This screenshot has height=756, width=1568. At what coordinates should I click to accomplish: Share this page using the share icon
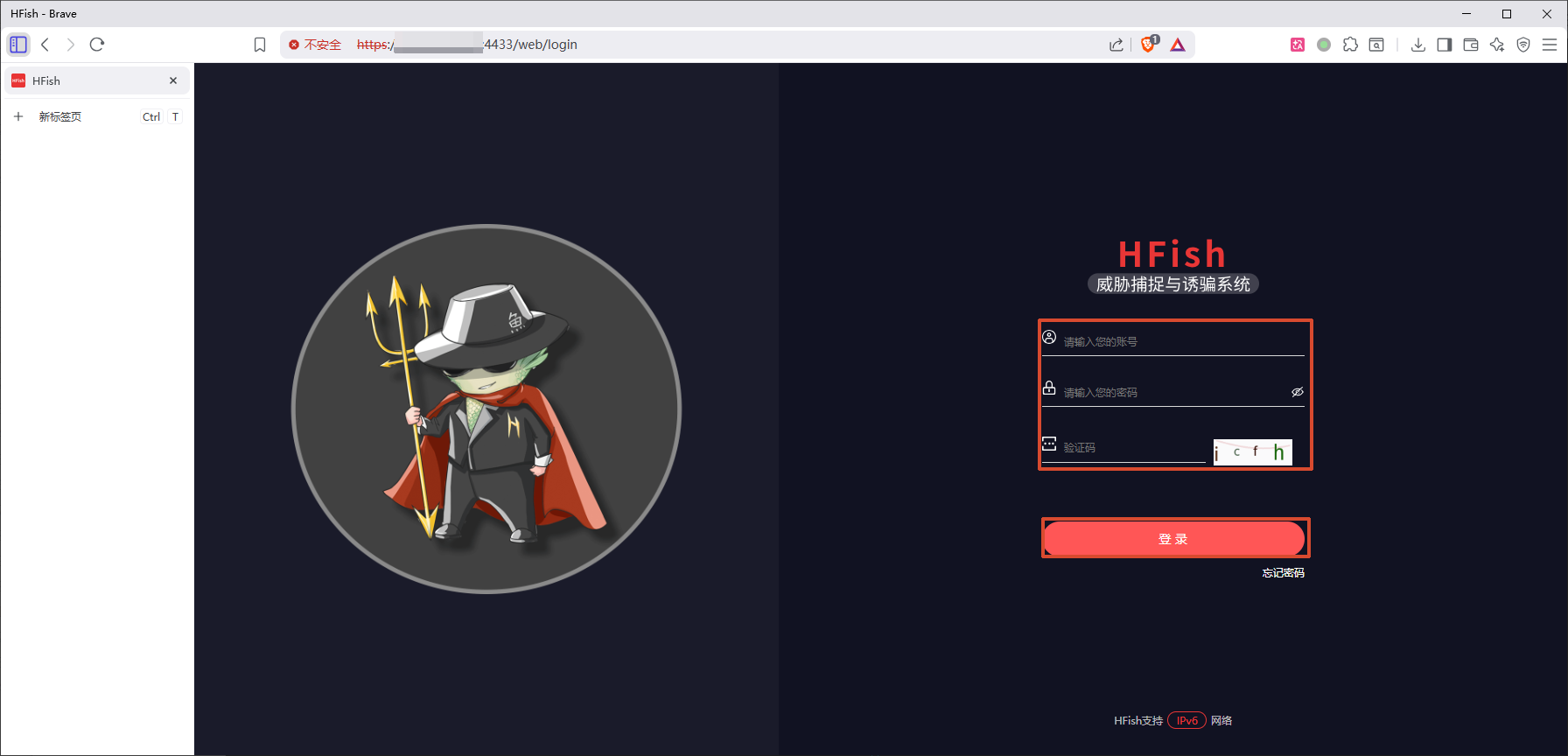pos(1116,45)
